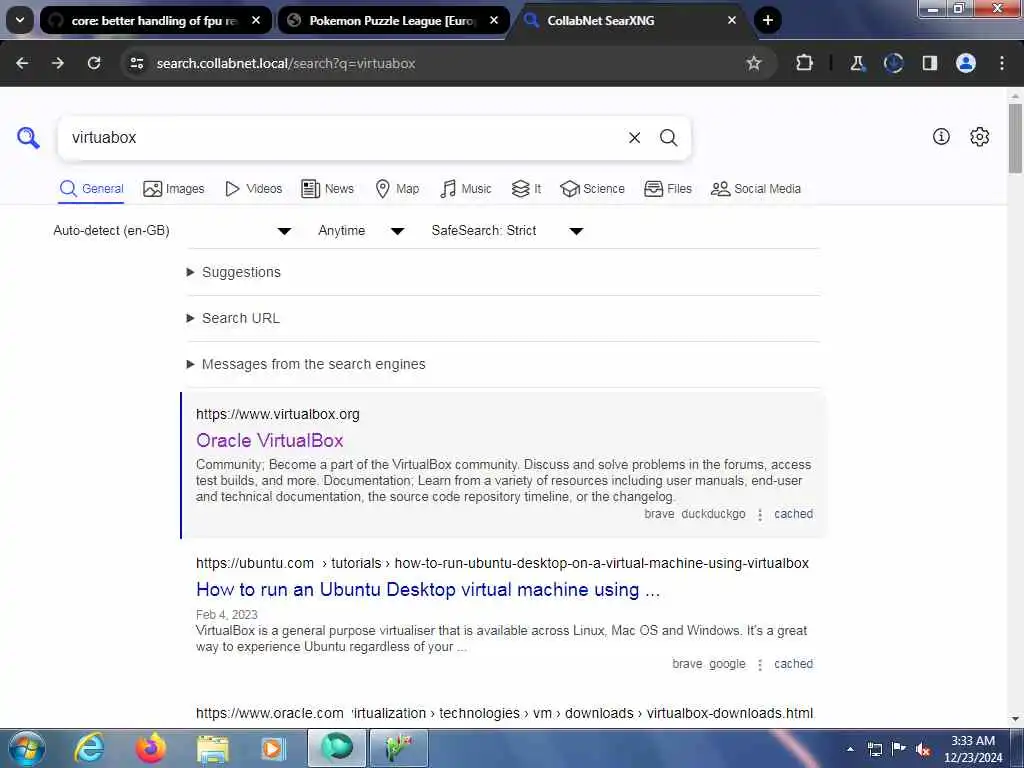Clear the search query with the X icon
The width and height of the screenshot is (1024, 768).
pos(634,138)
